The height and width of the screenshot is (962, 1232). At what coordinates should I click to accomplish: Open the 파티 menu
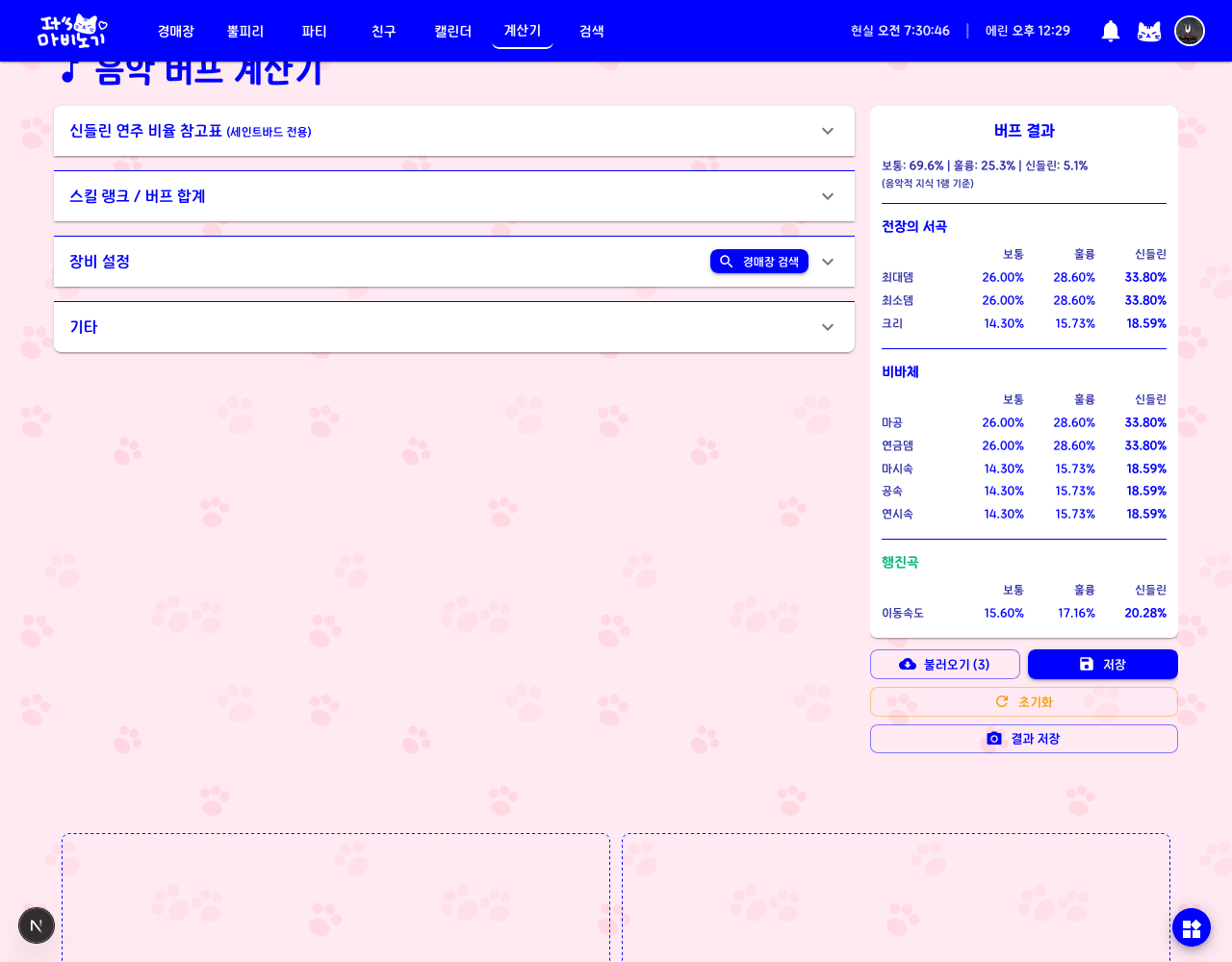(x=315, y=31)
